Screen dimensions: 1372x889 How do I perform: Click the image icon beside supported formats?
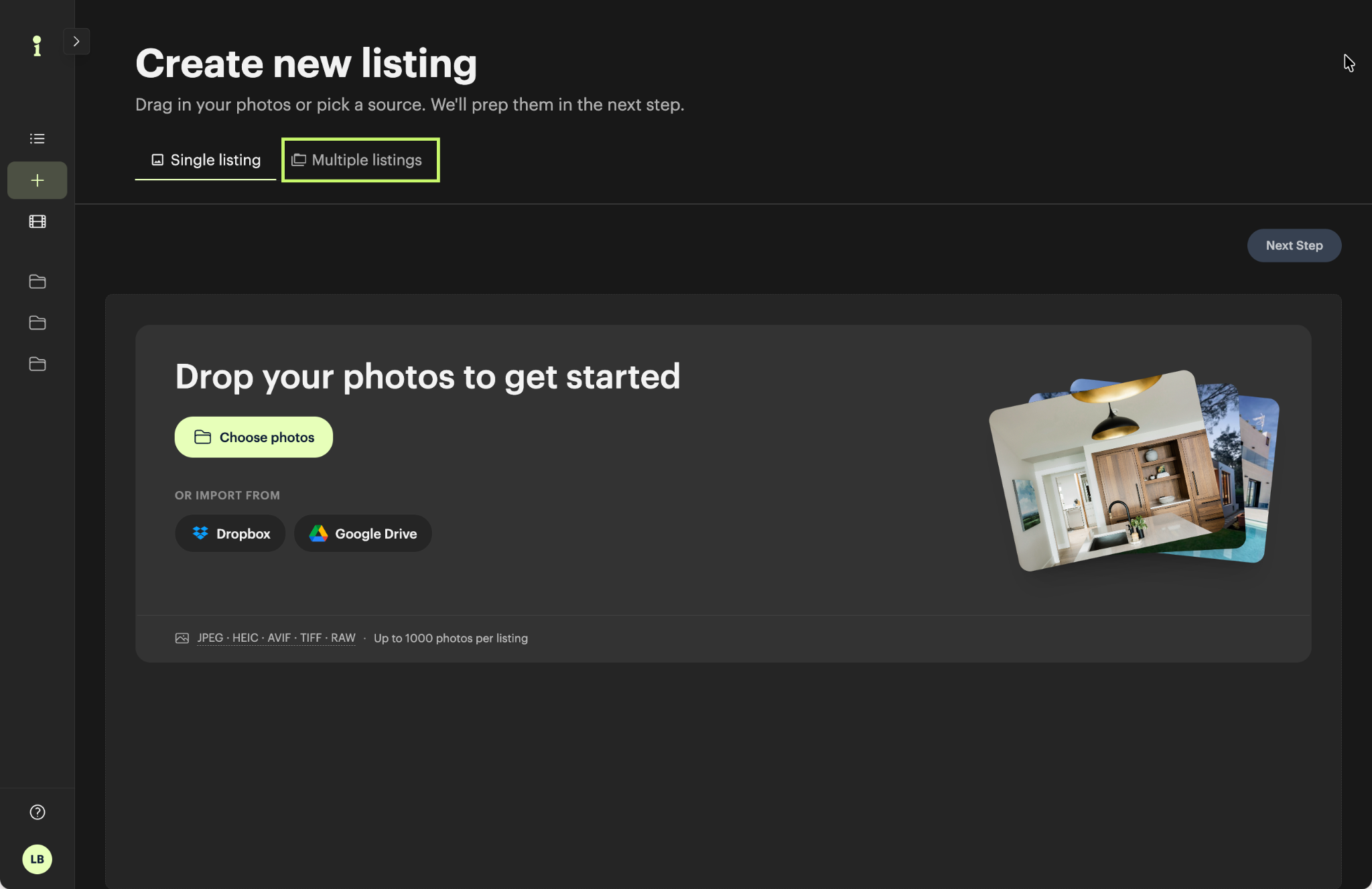click(x=182, y=638)
